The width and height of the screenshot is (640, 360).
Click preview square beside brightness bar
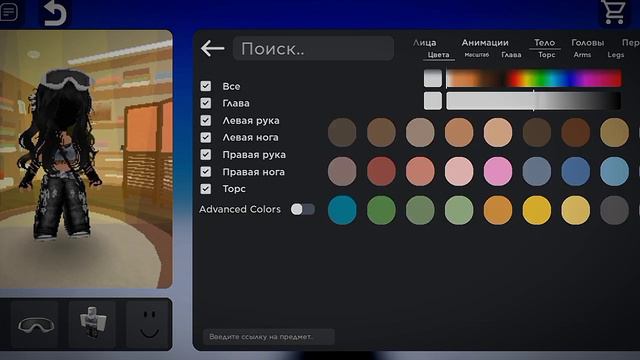coord(433,100)
